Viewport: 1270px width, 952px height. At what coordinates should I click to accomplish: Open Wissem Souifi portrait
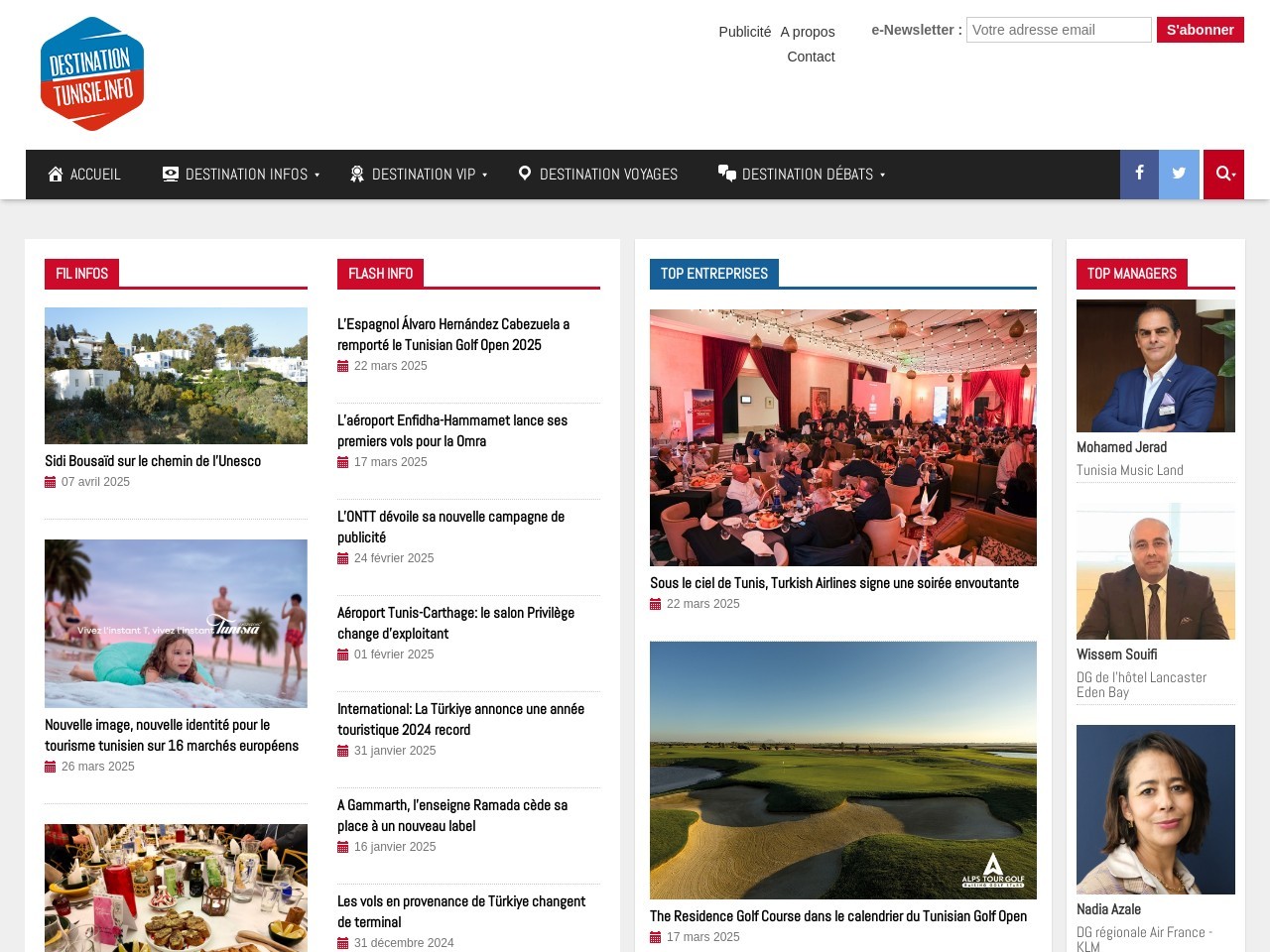coord(1156,571)
